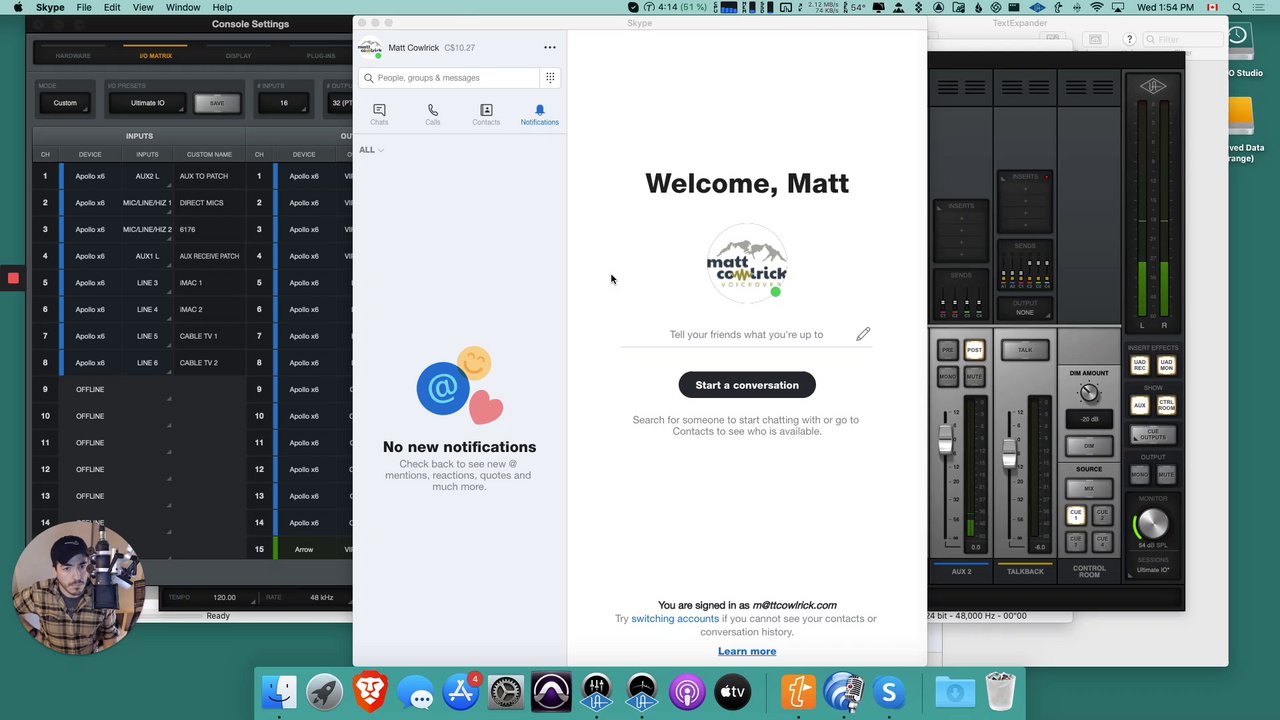Open the # Inputs dropdown showing 16
Image resolution: width=1280 pixels, height=720 pixels.
pyautogui.click(x=284, y=103)
